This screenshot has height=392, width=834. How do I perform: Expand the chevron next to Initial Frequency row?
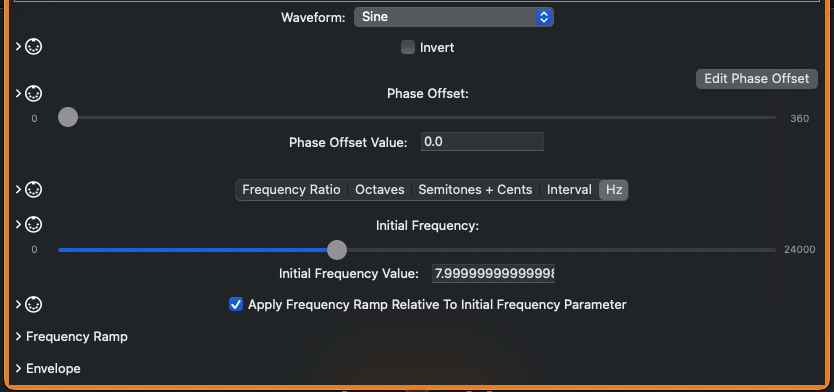click(18, 224)
